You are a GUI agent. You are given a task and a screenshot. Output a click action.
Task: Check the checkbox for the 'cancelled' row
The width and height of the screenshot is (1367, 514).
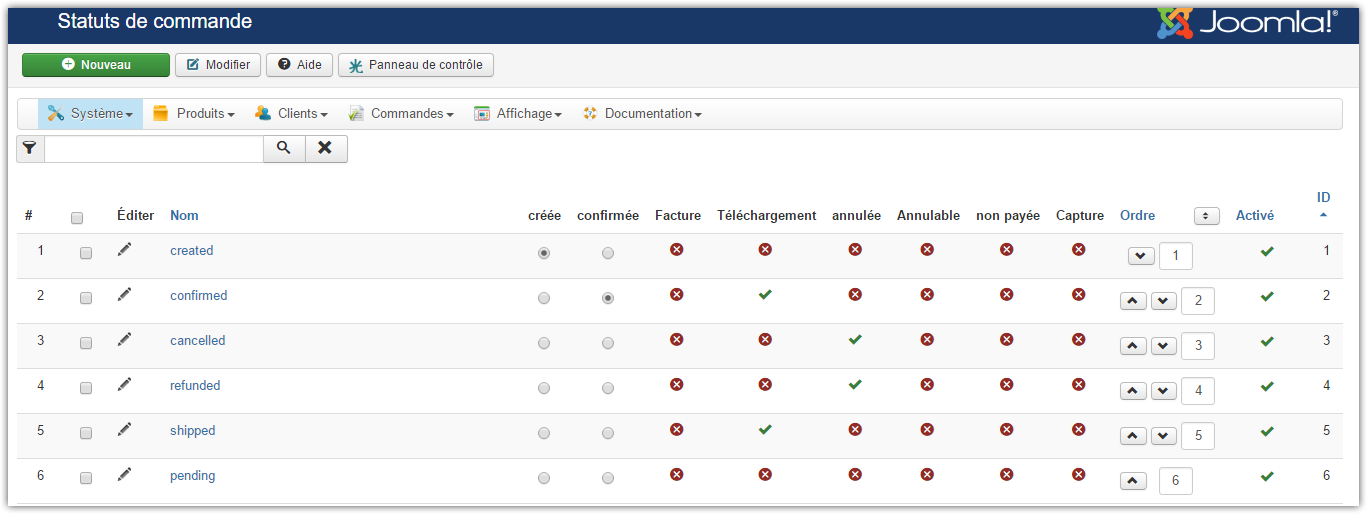(86, 343)
